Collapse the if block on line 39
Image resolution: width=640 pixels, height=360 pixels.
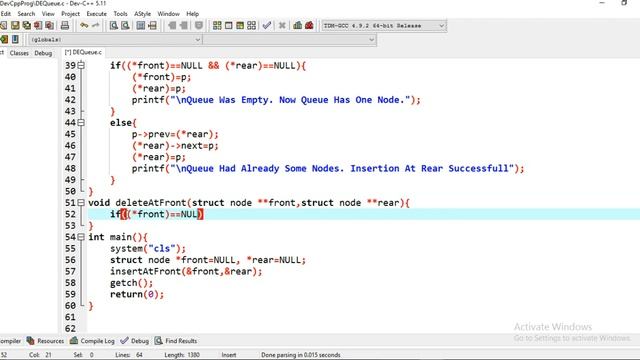(x=81, y=65)
